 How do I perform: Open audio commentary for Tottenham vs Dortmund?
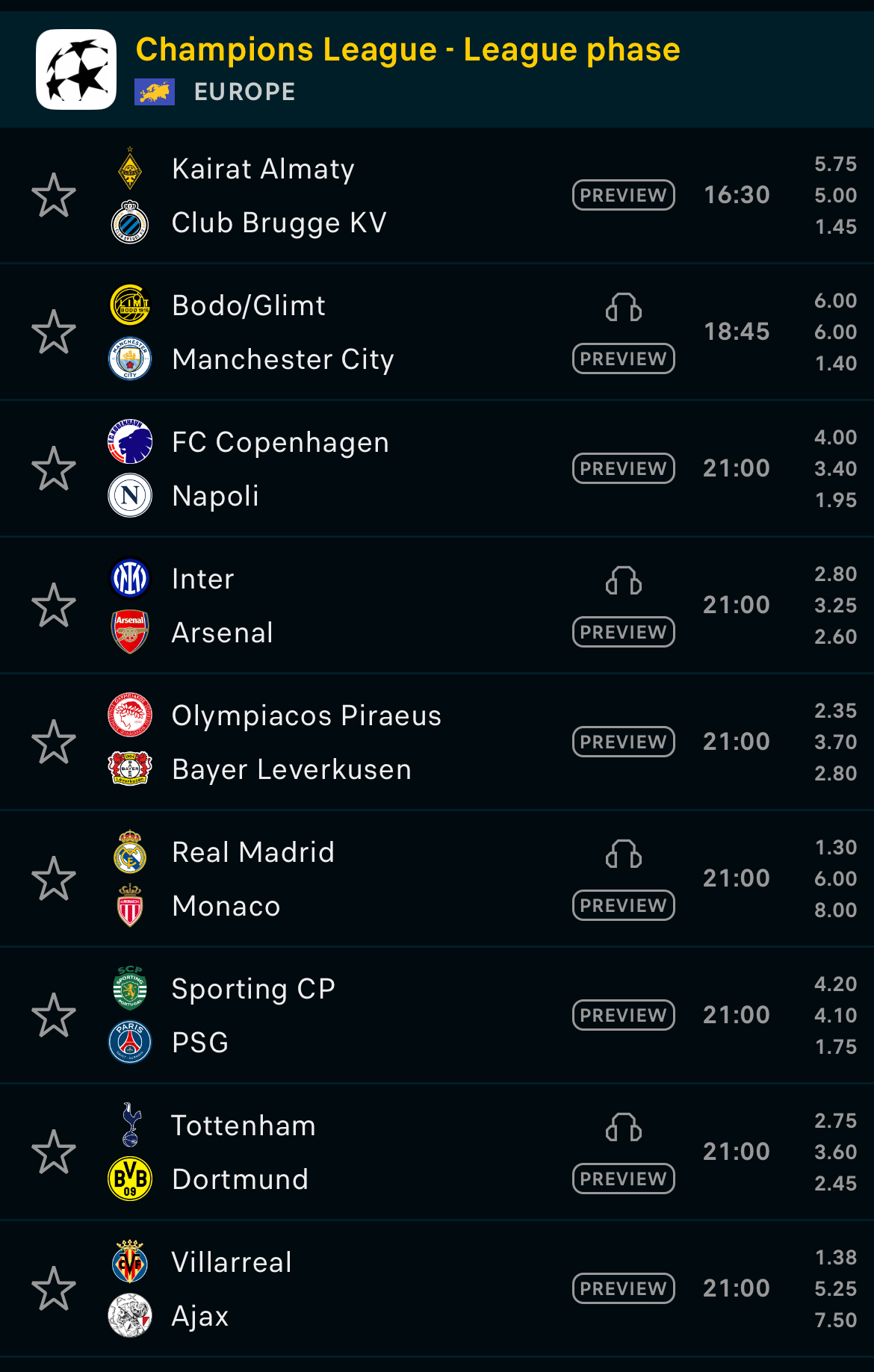pos(624,1127)
